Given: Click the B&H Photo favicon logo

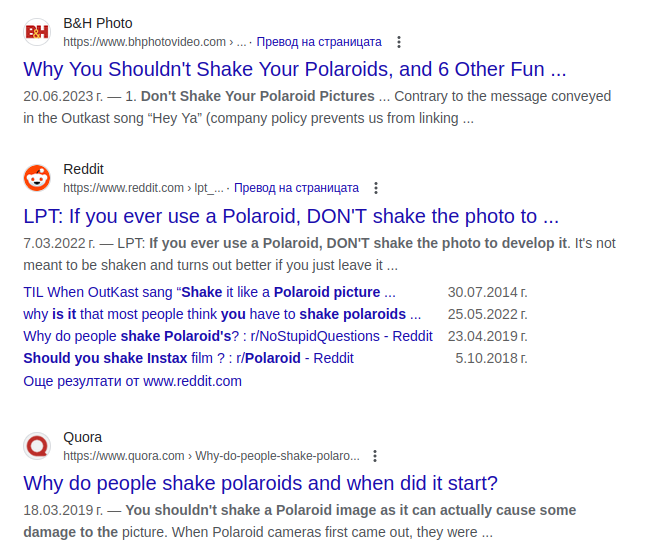Looking at the screenshot, I should click(37, 32).
